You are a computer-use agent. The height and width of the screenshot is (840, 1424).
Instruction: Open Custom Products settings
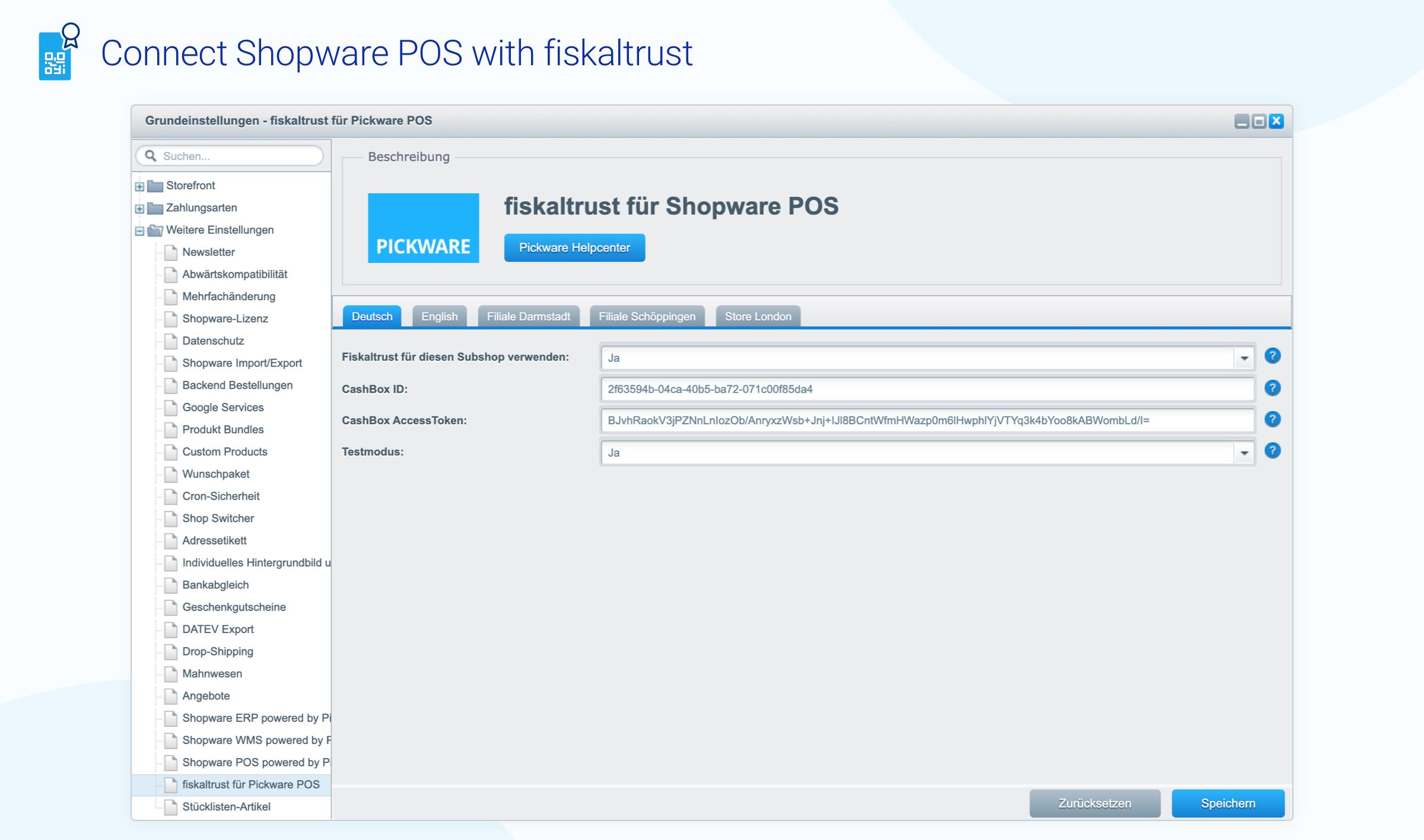pyautogui.click(x=225, y=452)
